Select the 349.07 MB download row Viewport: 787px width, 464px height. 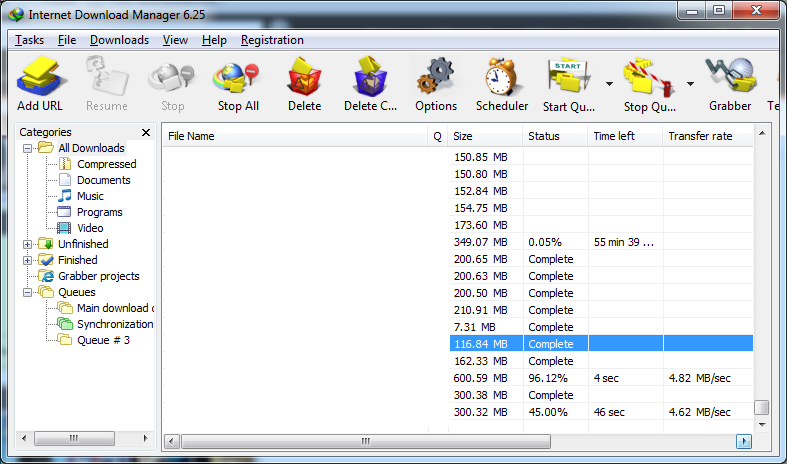point(458,242)
